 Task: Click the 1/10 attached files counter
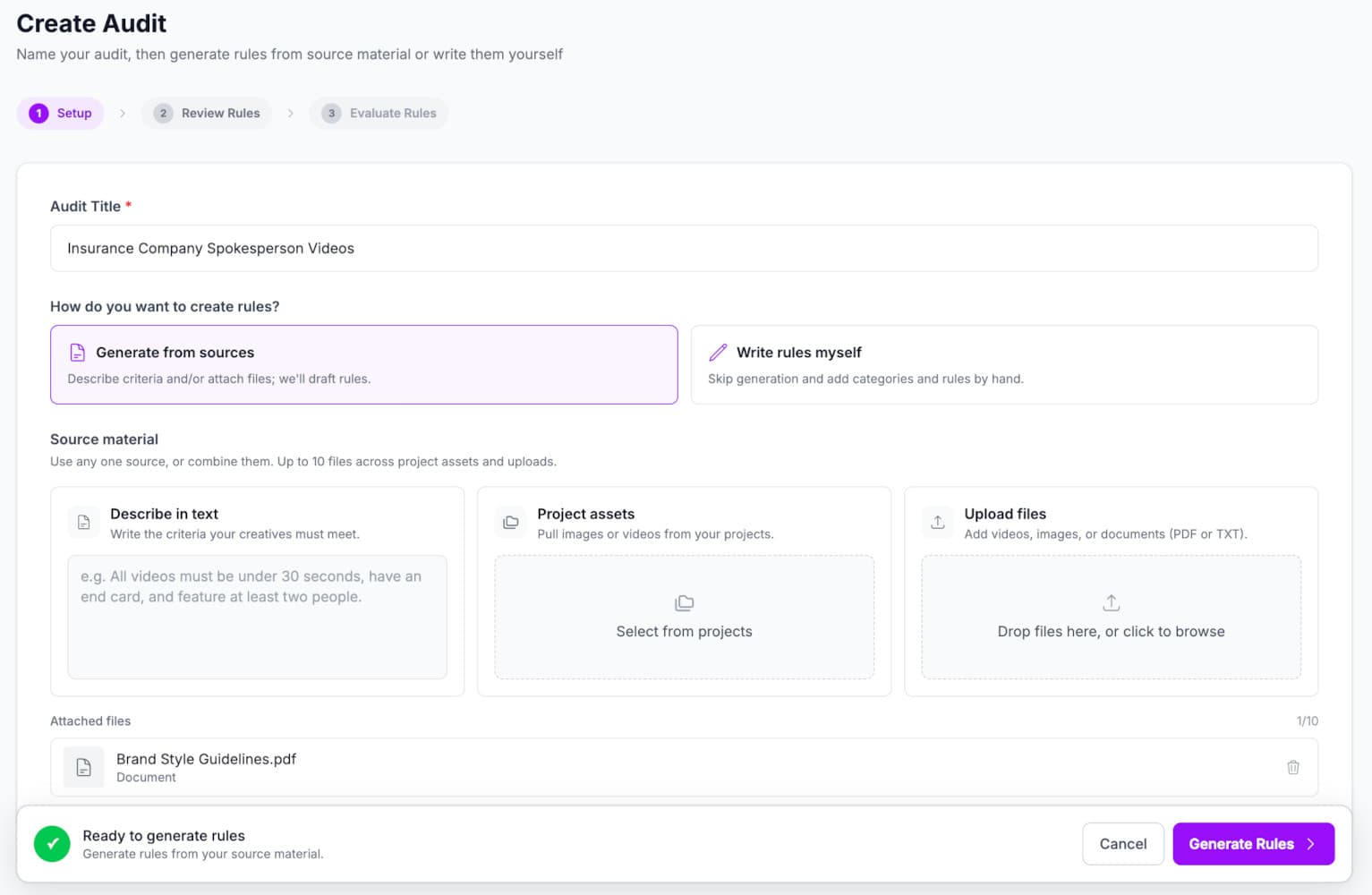coord(1307,720)
